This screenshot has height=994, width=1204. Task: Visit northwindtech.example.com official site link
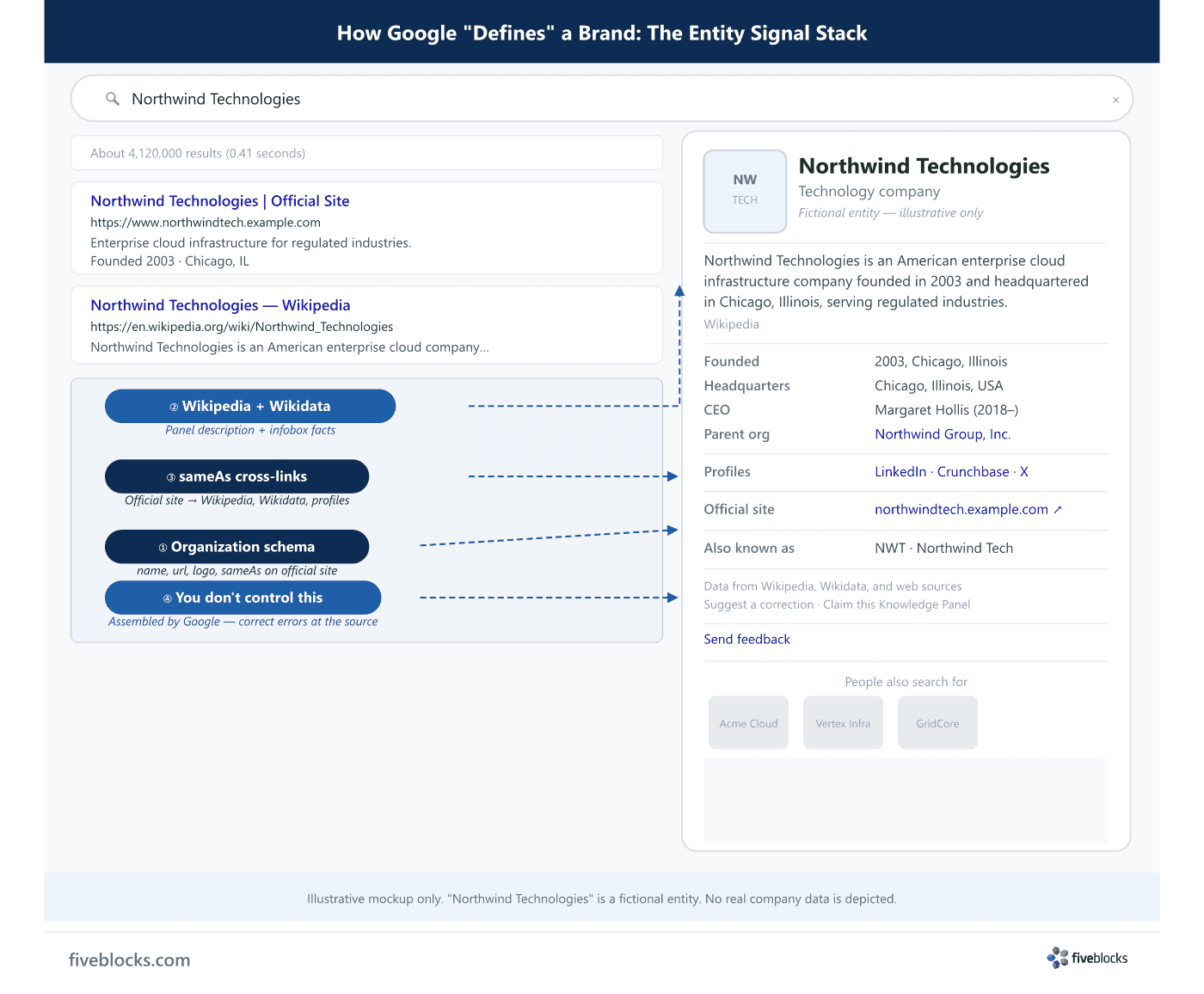coord(961,510)
